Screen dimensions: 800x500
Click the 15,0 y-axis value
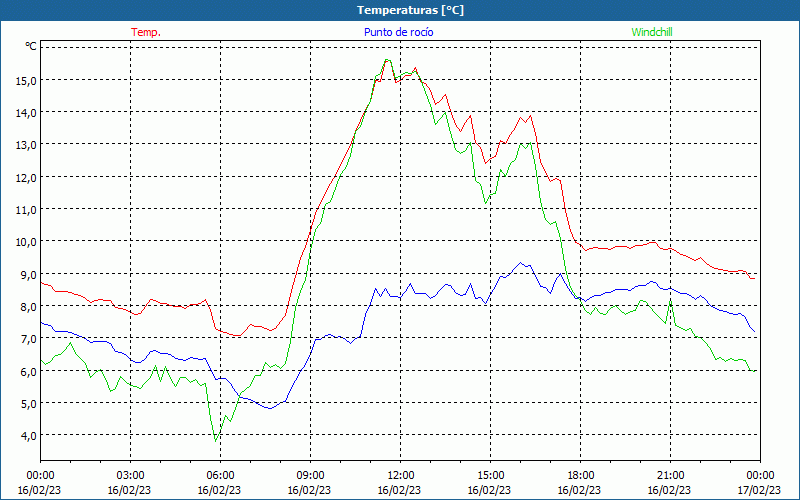point(27,80)
